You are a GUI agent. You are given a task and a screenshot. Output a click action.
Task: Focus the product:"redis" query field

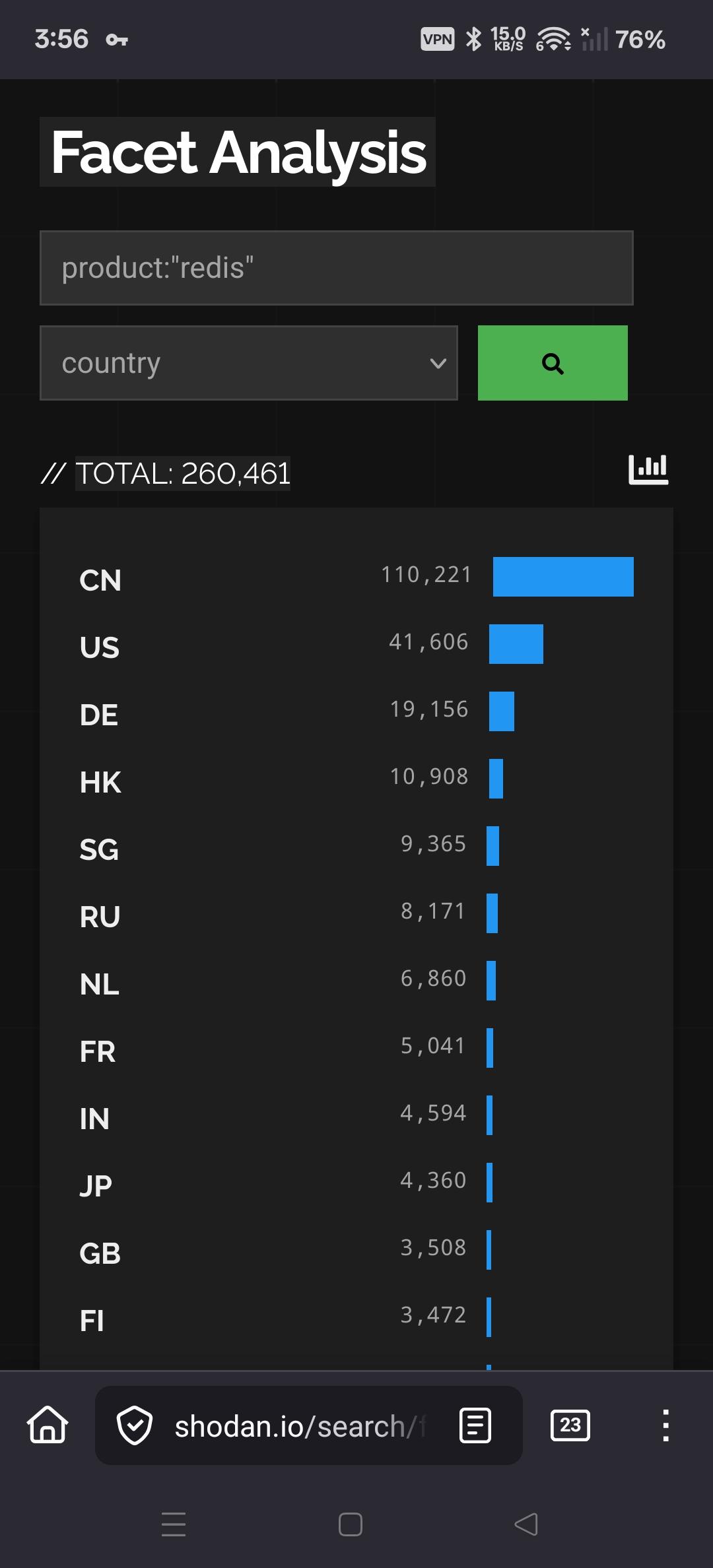pos(336,268)
